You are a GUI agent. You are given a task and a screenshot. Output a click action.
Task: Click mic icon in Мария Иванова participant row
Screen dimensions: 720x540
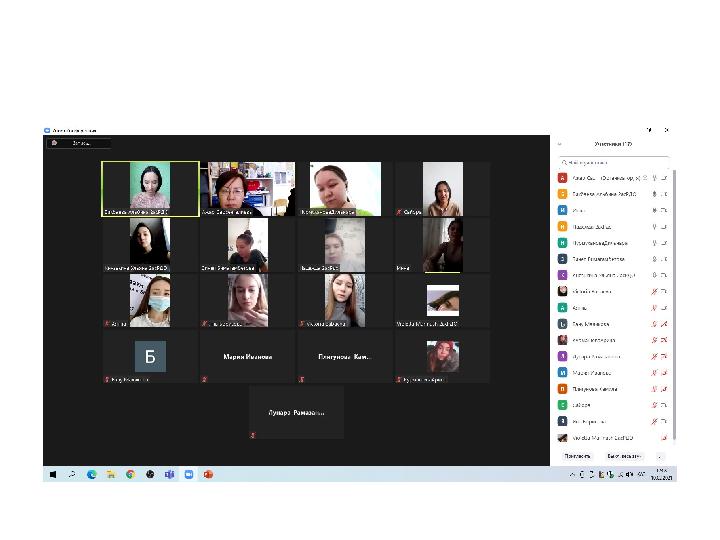coord(654,373)
